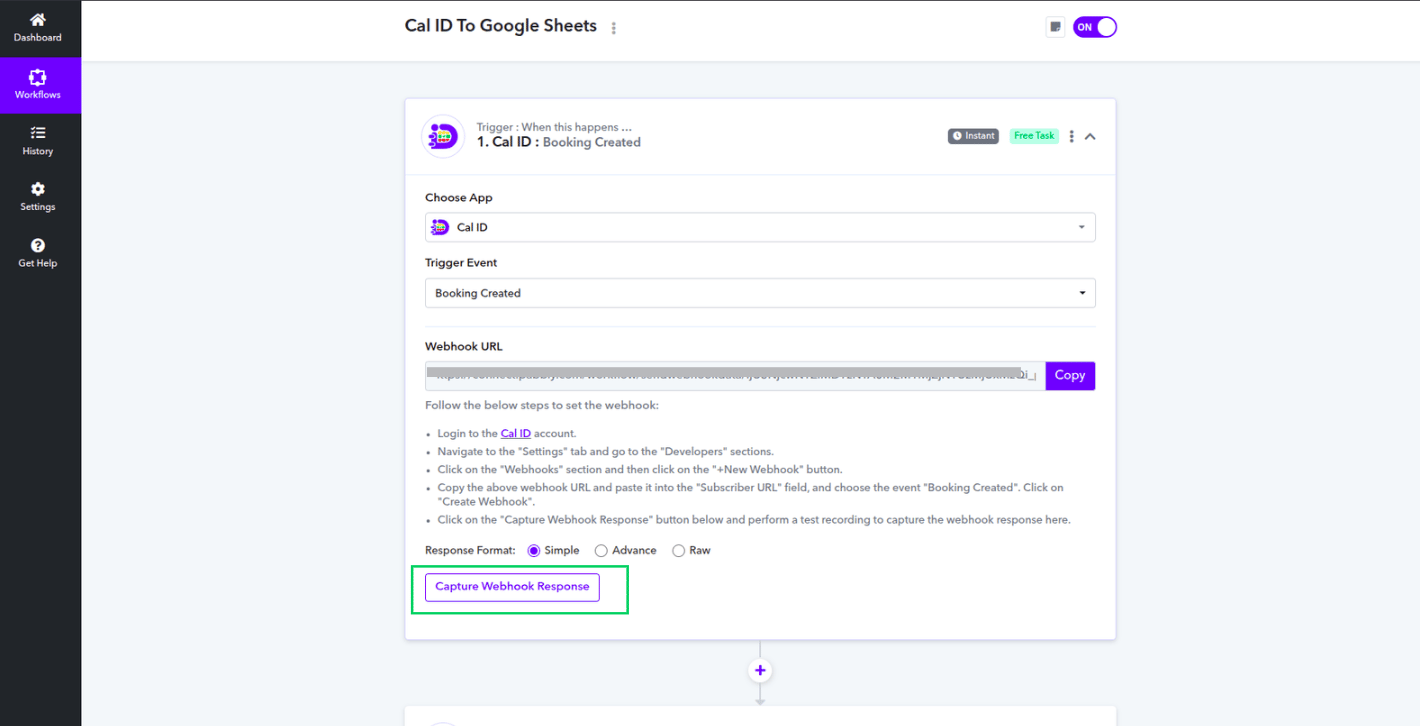Screen dimensions: 1420x726
Task: Open the workflow notes icon
Action: [x=1055, y=27]
